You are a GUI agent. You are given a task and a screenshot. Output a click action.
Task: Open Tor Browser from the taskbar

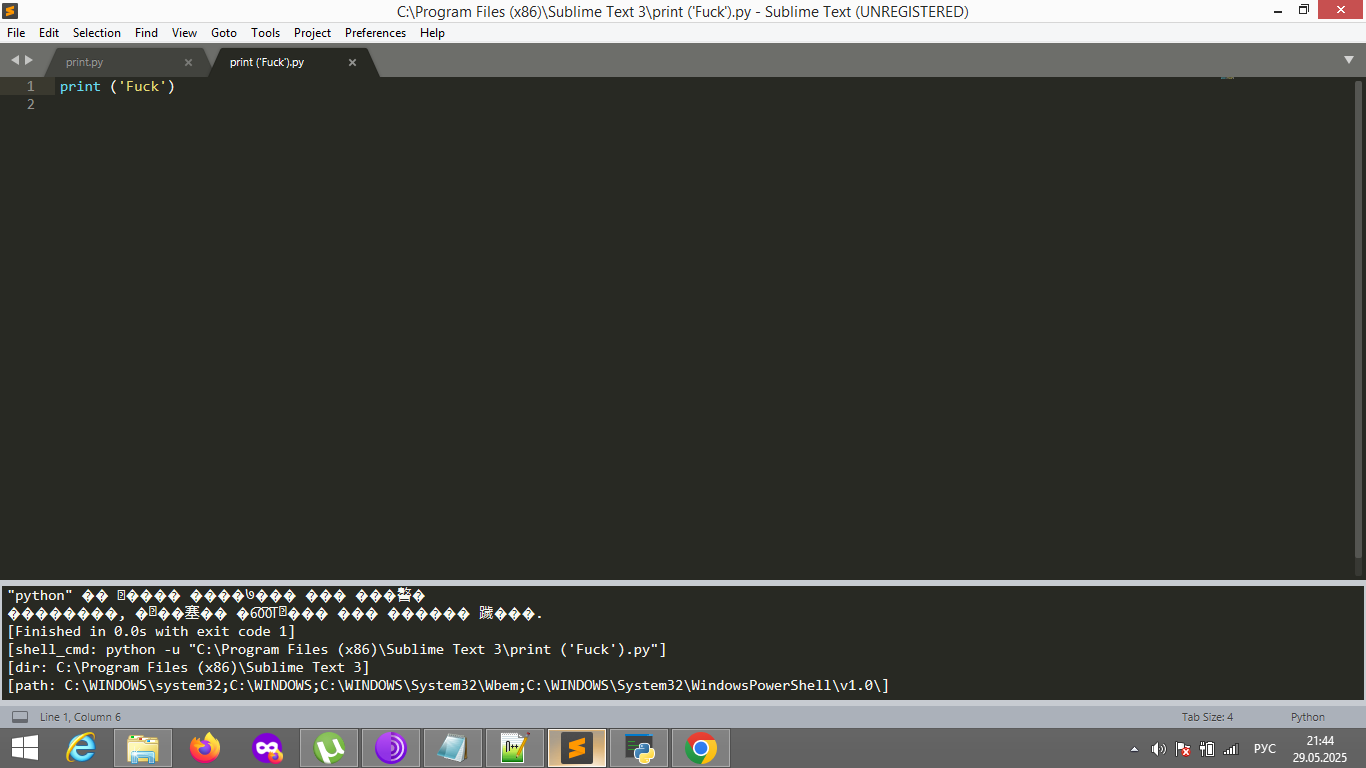click(x=391, y=748)
